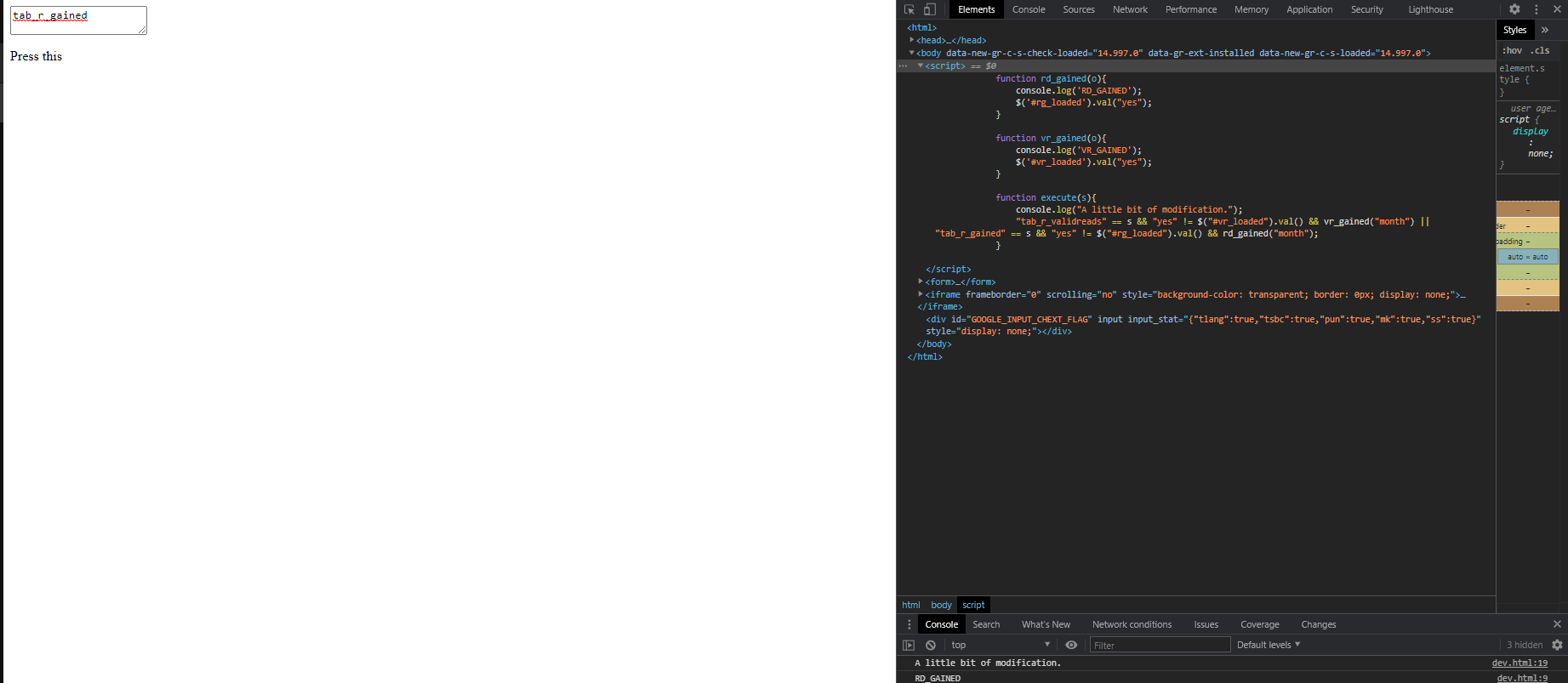Switch to the Network tab

coord(1130,9)
